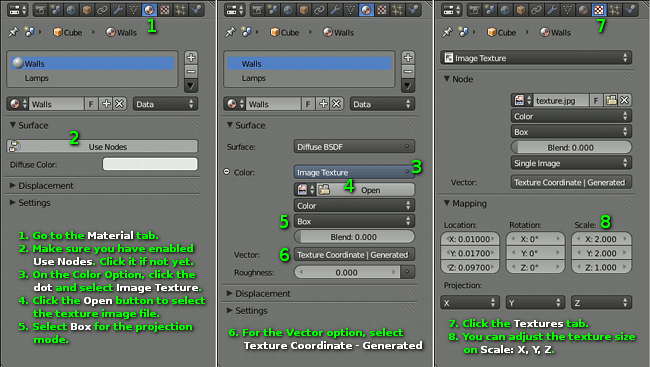Click the Texture Coordinate | Generated vector in middle panel
650x367 pixels.
click(354, 255)
